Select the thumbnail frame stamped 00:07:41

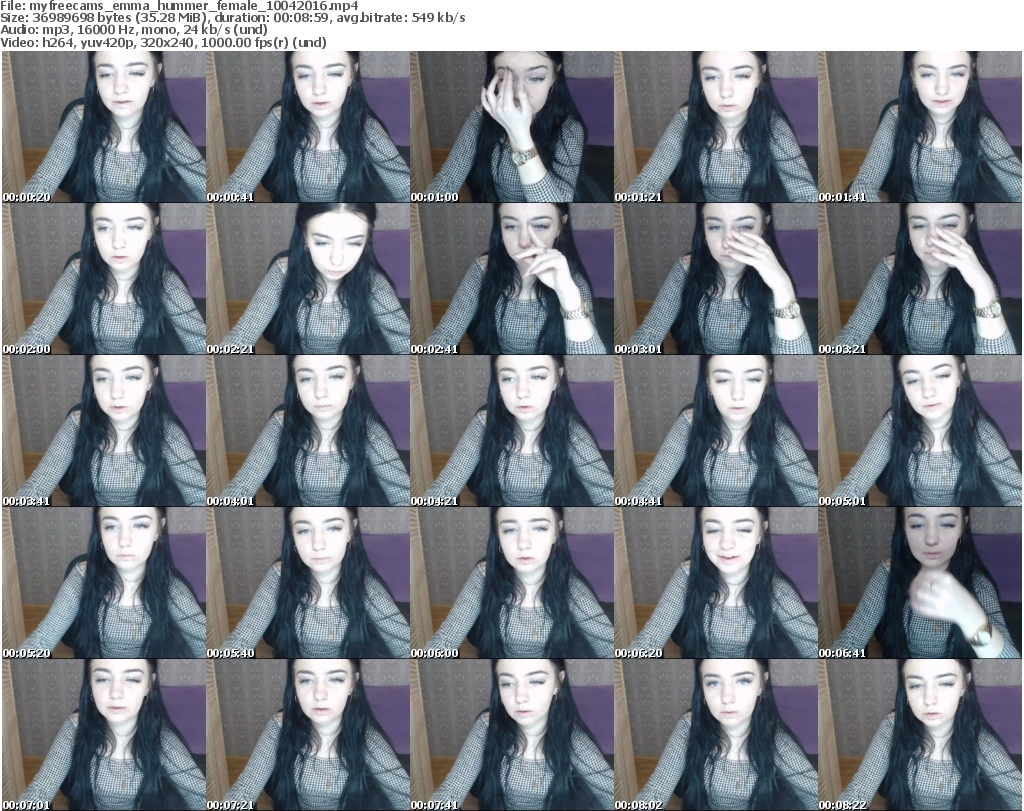[x=512, y=735]
